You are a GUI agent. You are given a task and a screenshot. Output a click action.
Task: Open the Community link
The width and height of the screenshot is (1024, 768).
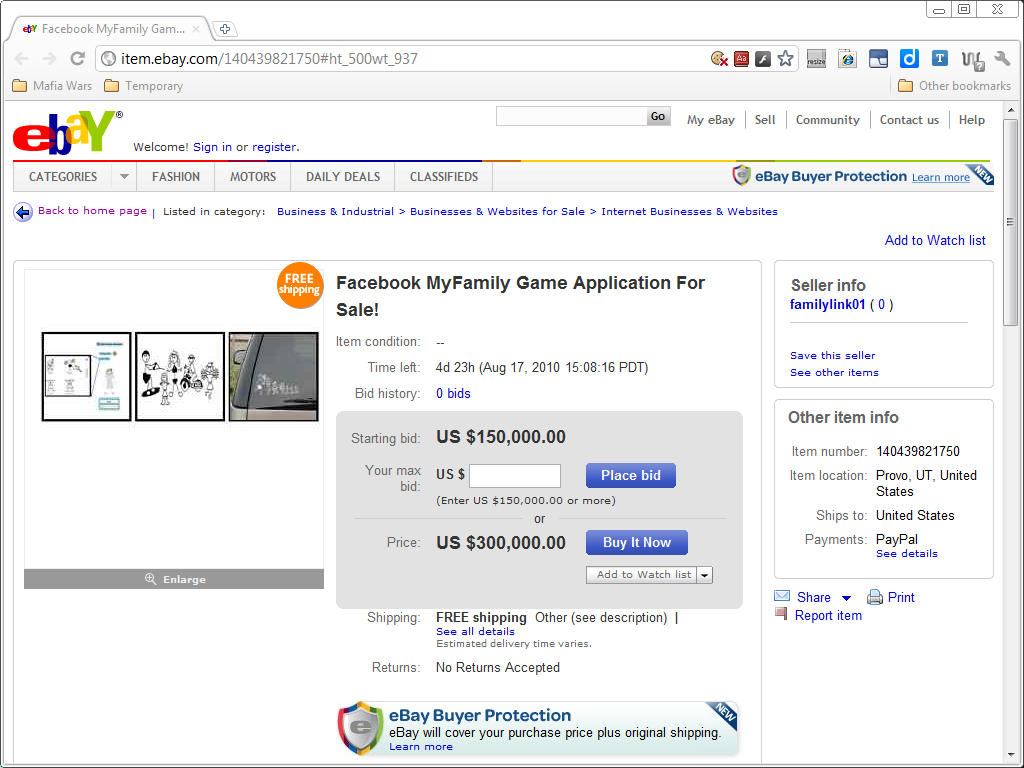pos(827,120)
